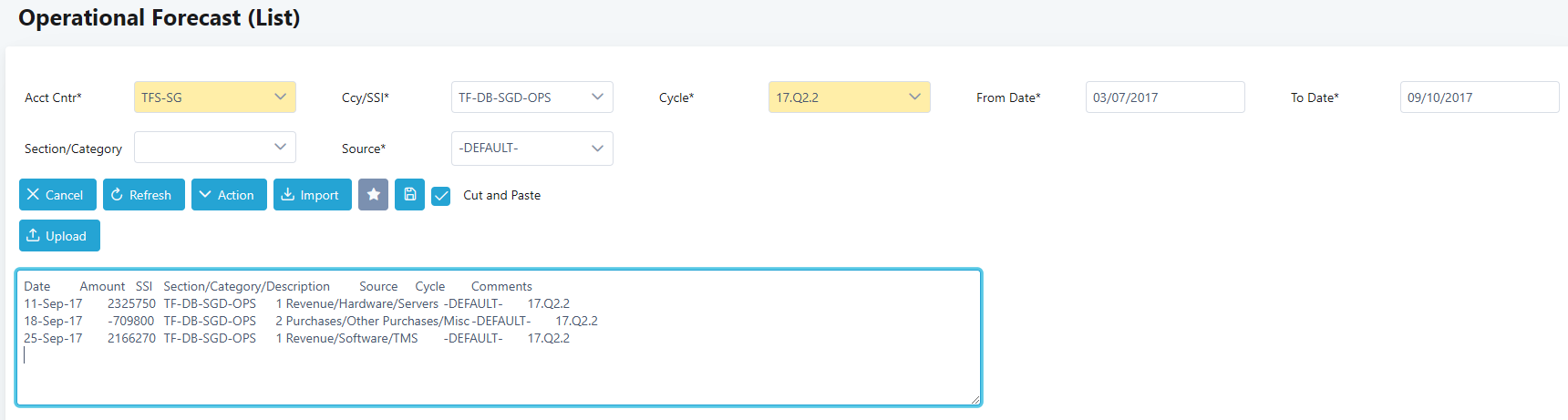This screenshot has width=1568, height=420.
Task: Click the Cut and Paste label text
Action: (501, 195)
